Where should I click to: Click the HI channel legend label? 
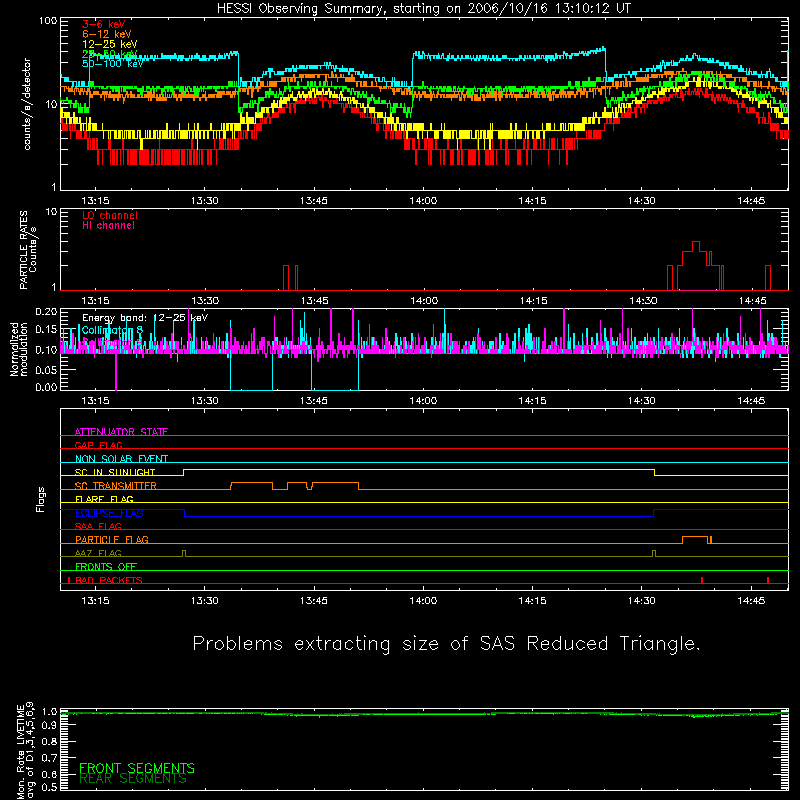(108, 226)
